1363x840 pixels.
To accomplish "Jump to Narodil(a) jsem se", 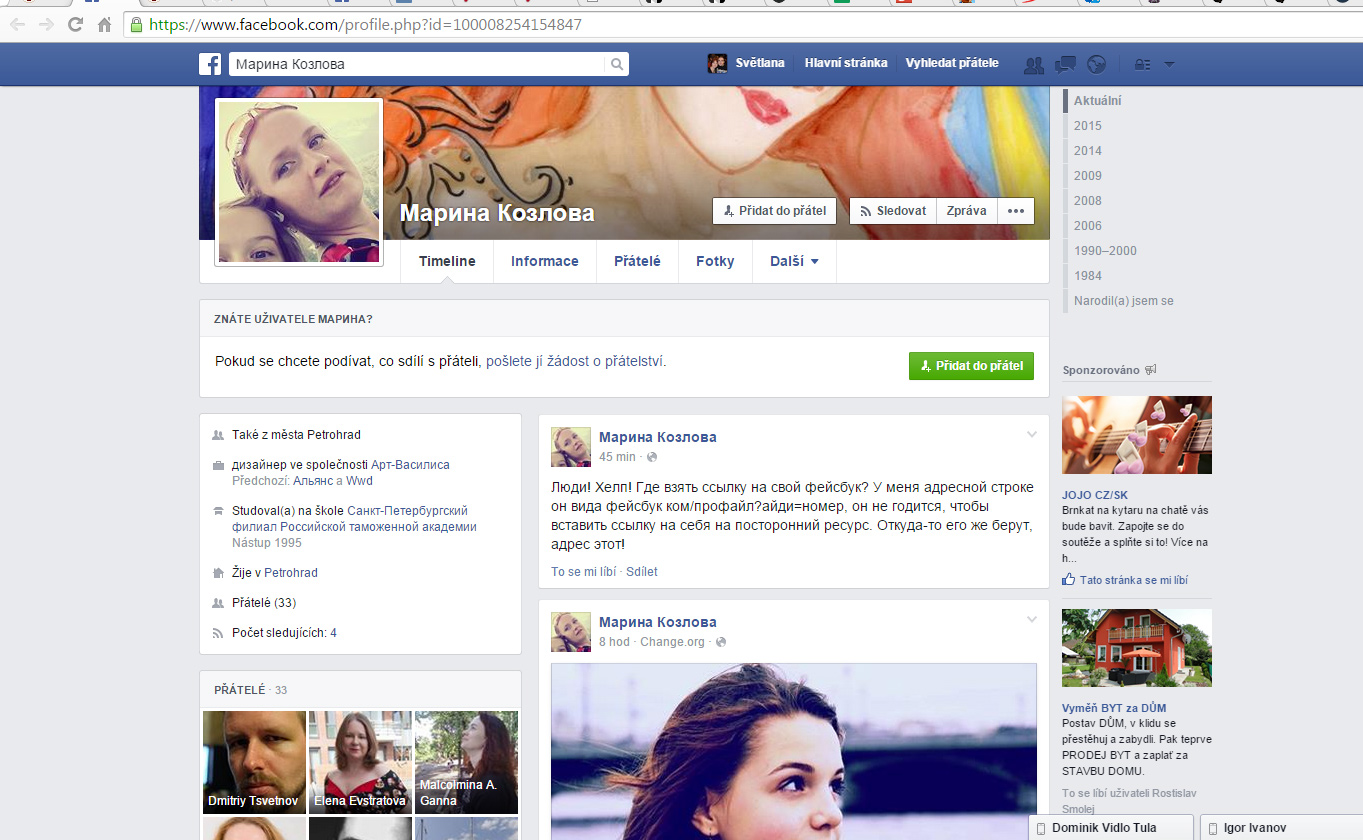I will coord(1123,301).
